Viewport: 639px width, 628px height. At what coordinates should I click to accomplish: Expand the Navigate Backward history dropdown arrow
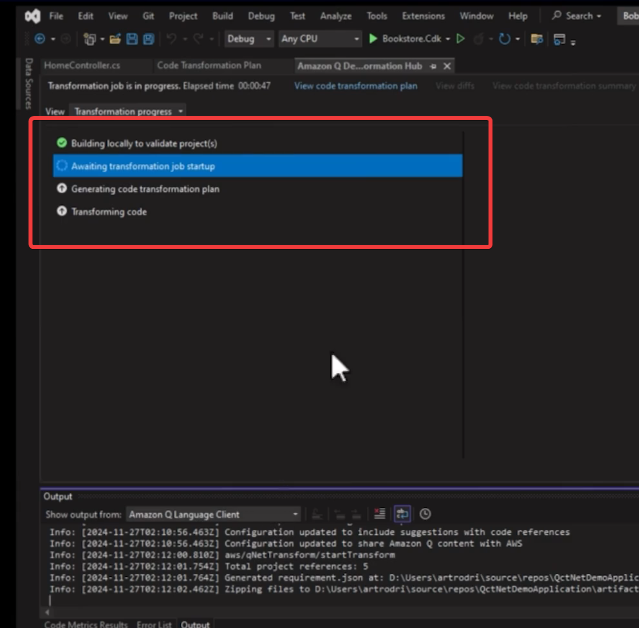[x=53, y=39]
